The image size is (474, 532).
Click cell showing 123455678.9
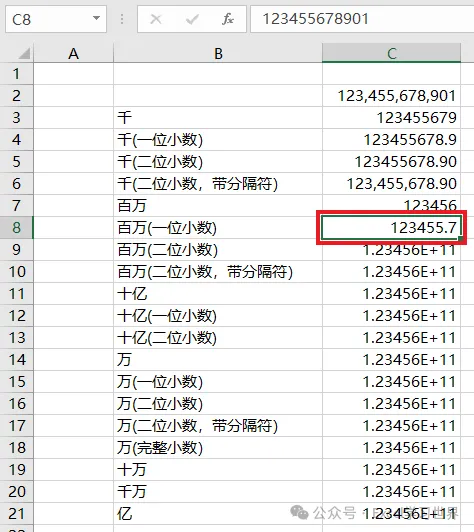pyautogui.click(x=392, y=140)
